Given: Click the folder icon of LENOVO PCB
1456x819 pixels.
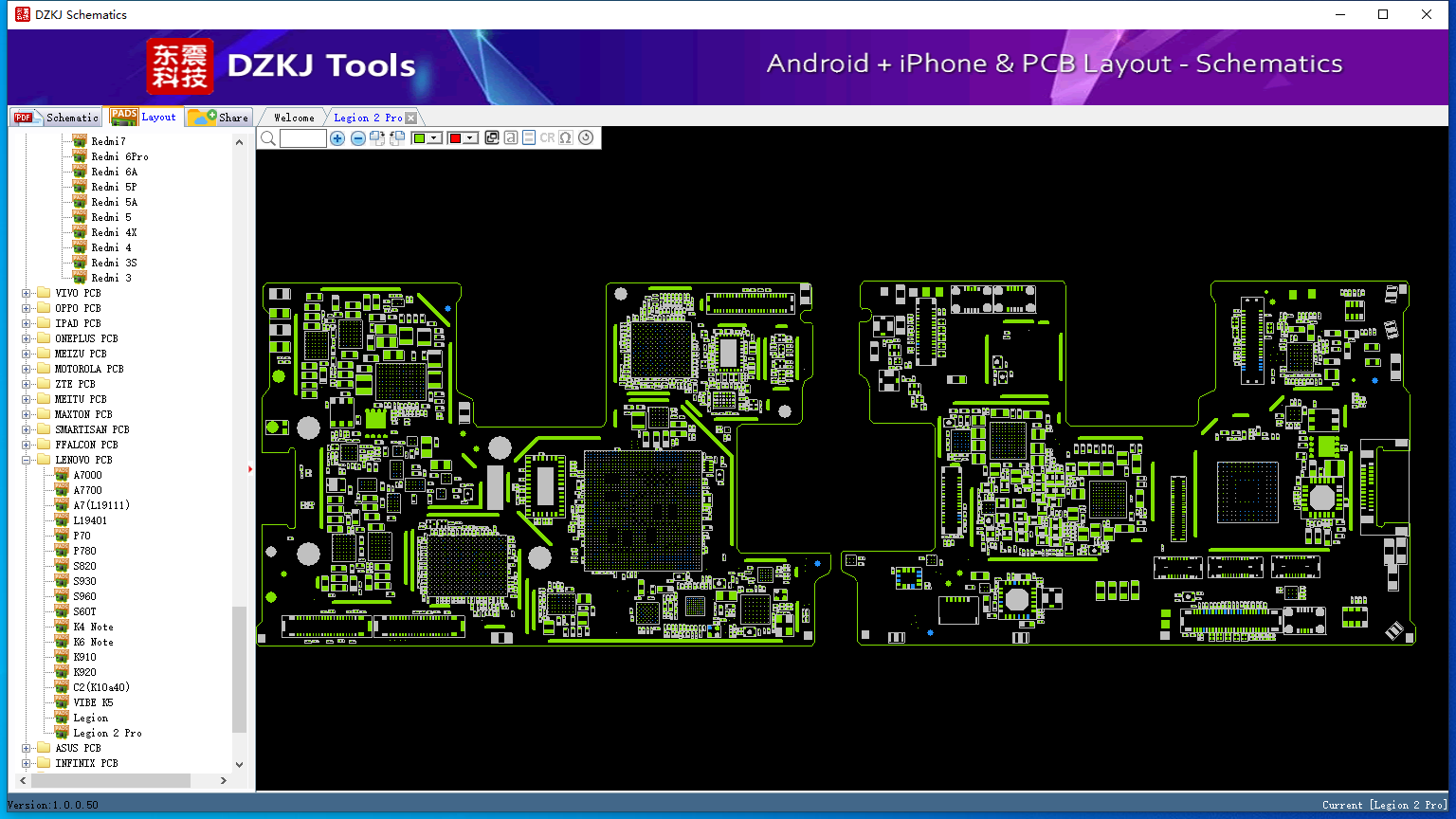Looking at the screenshot, I should point(44,460).
